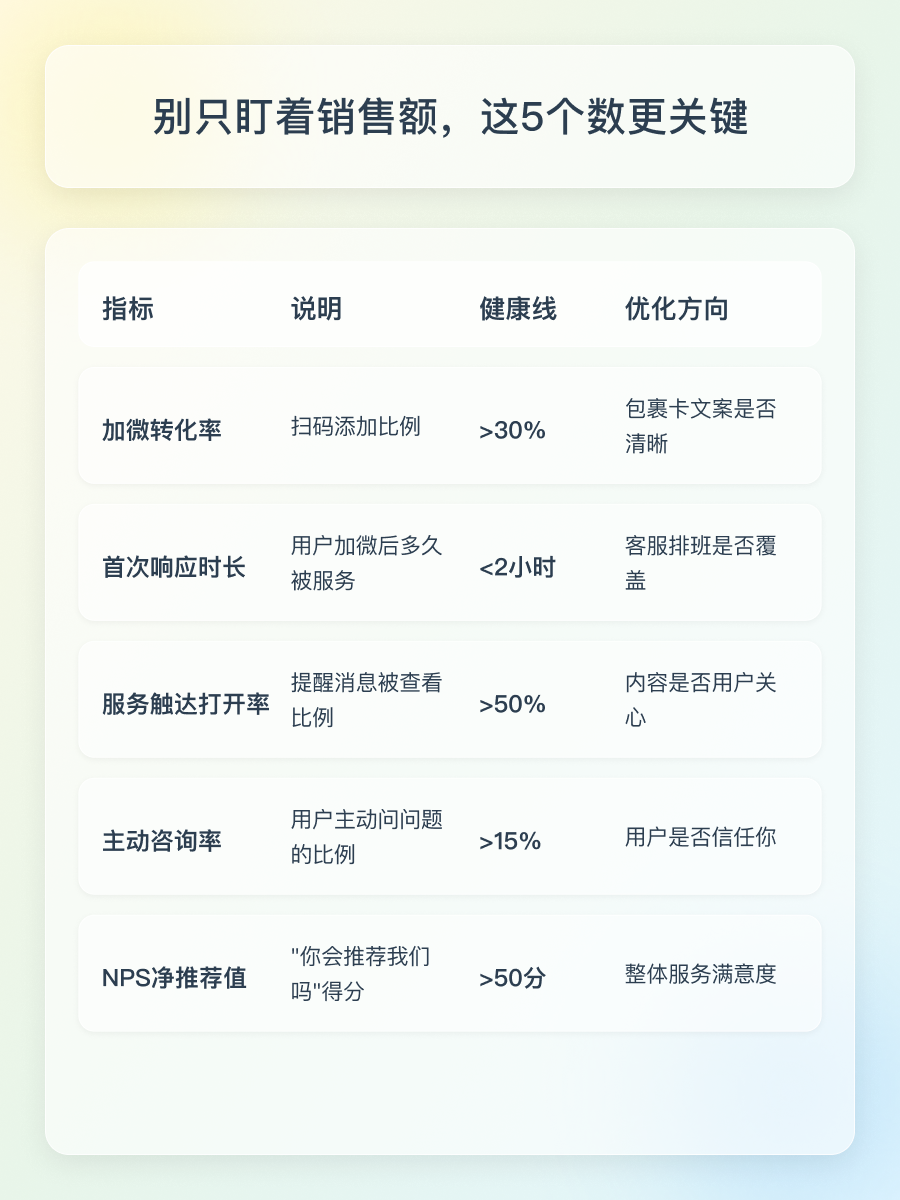The width and height of the screenshot is (900, 1200).
Task: Click the 指标 column header
Action: [x=128, y=309]
